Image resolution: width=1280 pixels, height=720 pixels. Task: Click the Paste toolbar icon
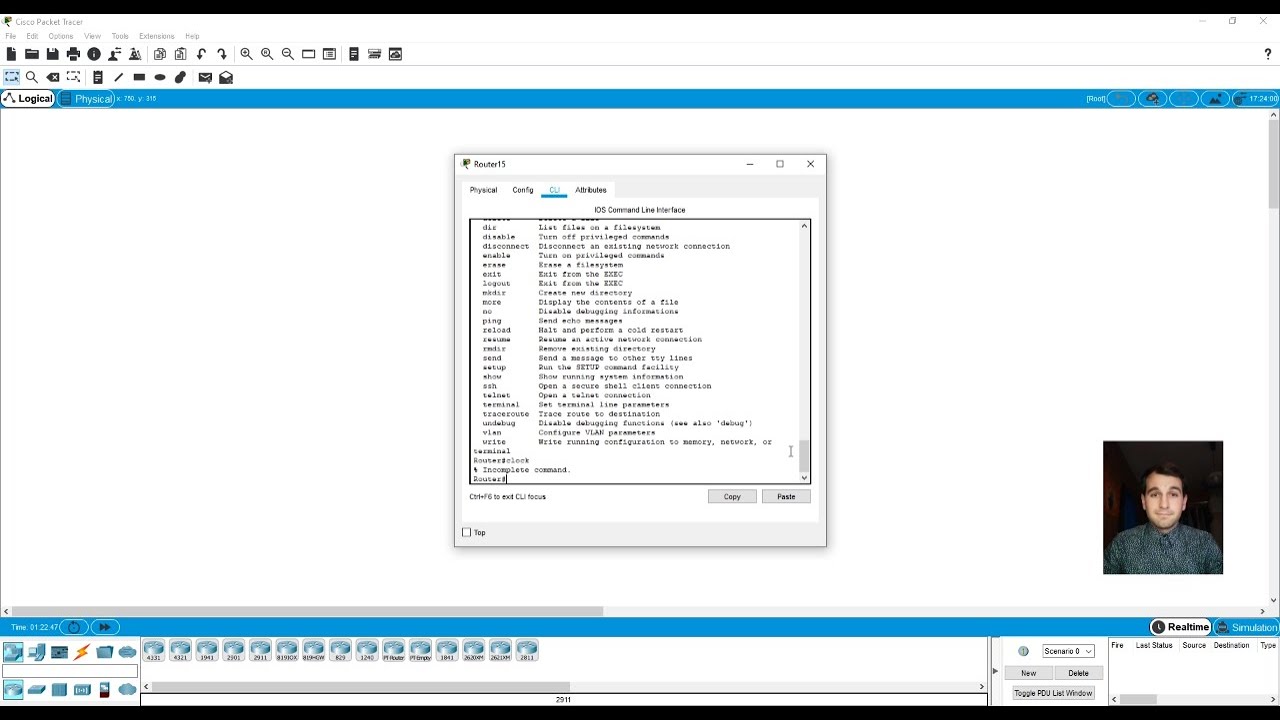coord(181,54)
